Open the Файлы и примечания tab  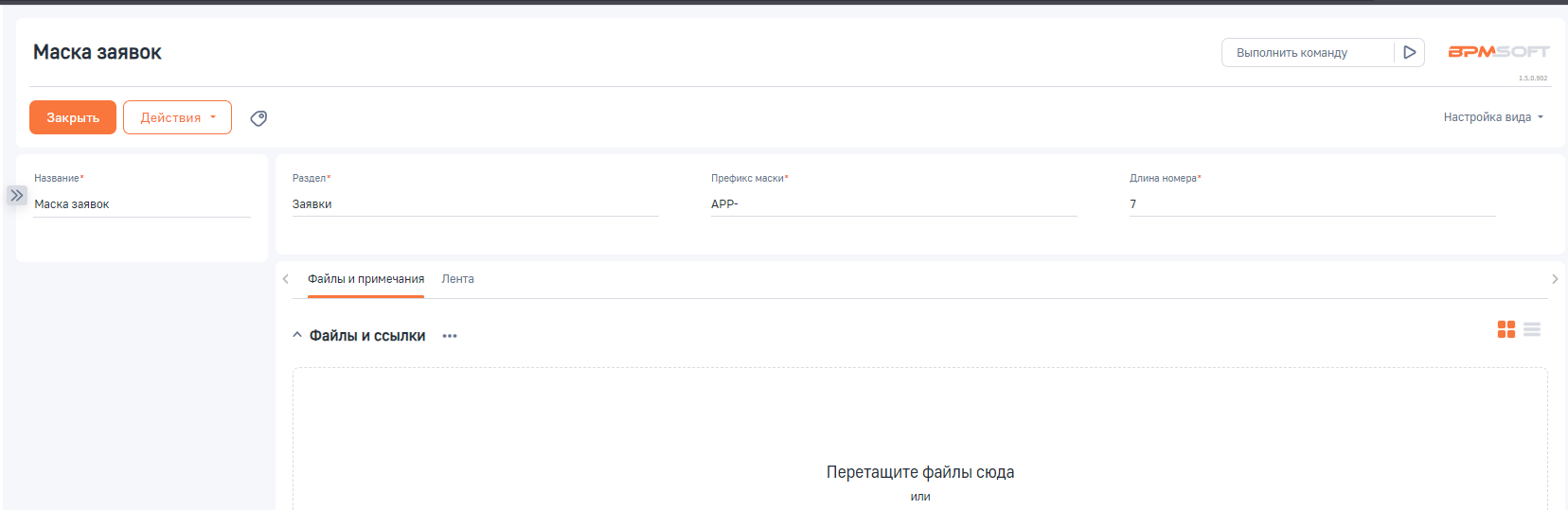pyautogui.click(x=365, y=279)
